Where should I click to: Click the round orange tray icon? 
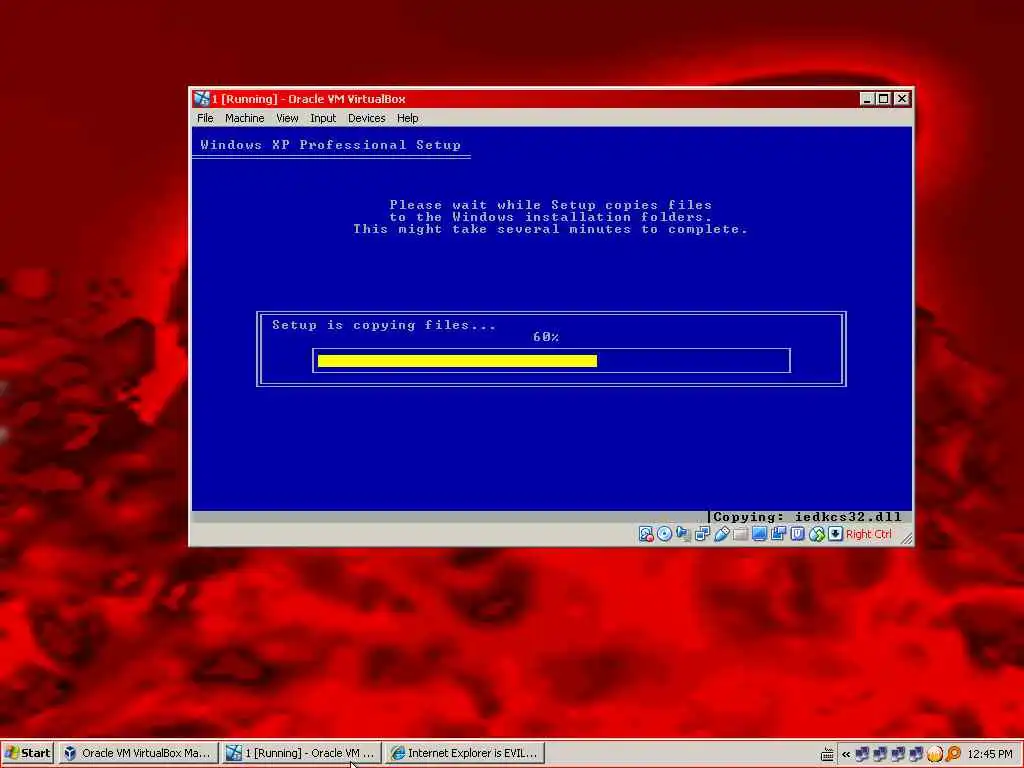[x=935, y=754]
